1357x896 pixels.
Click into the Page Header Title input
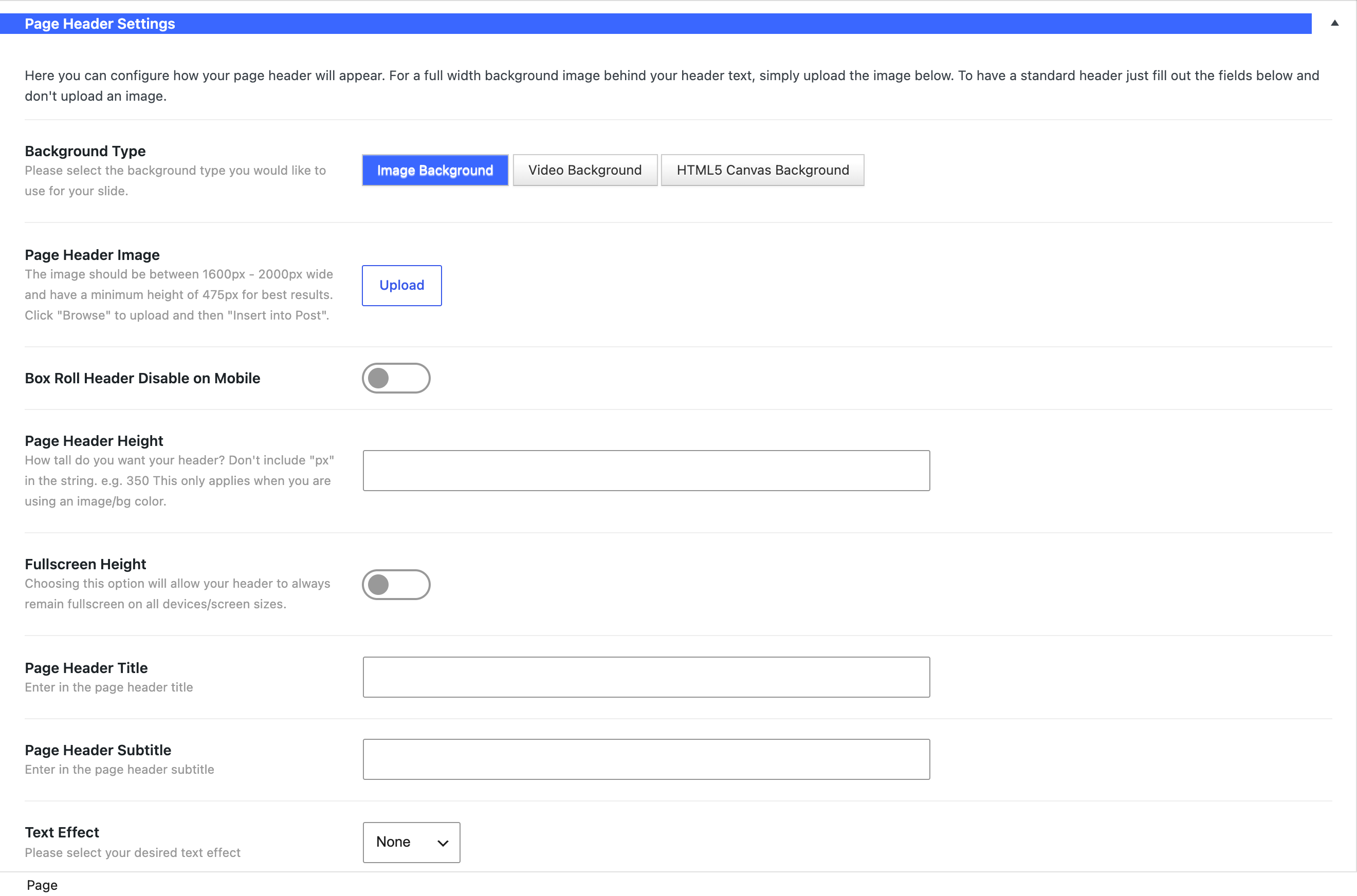click(647, 677)
